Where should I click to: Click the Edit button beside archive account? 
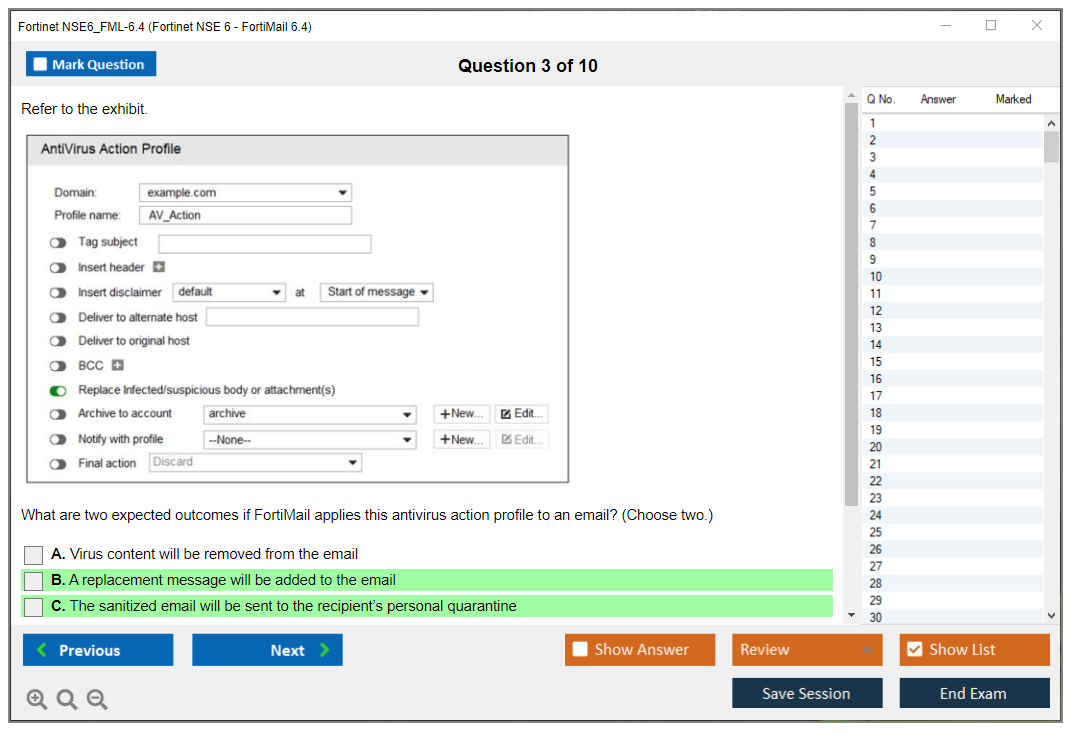pos(522,414)
